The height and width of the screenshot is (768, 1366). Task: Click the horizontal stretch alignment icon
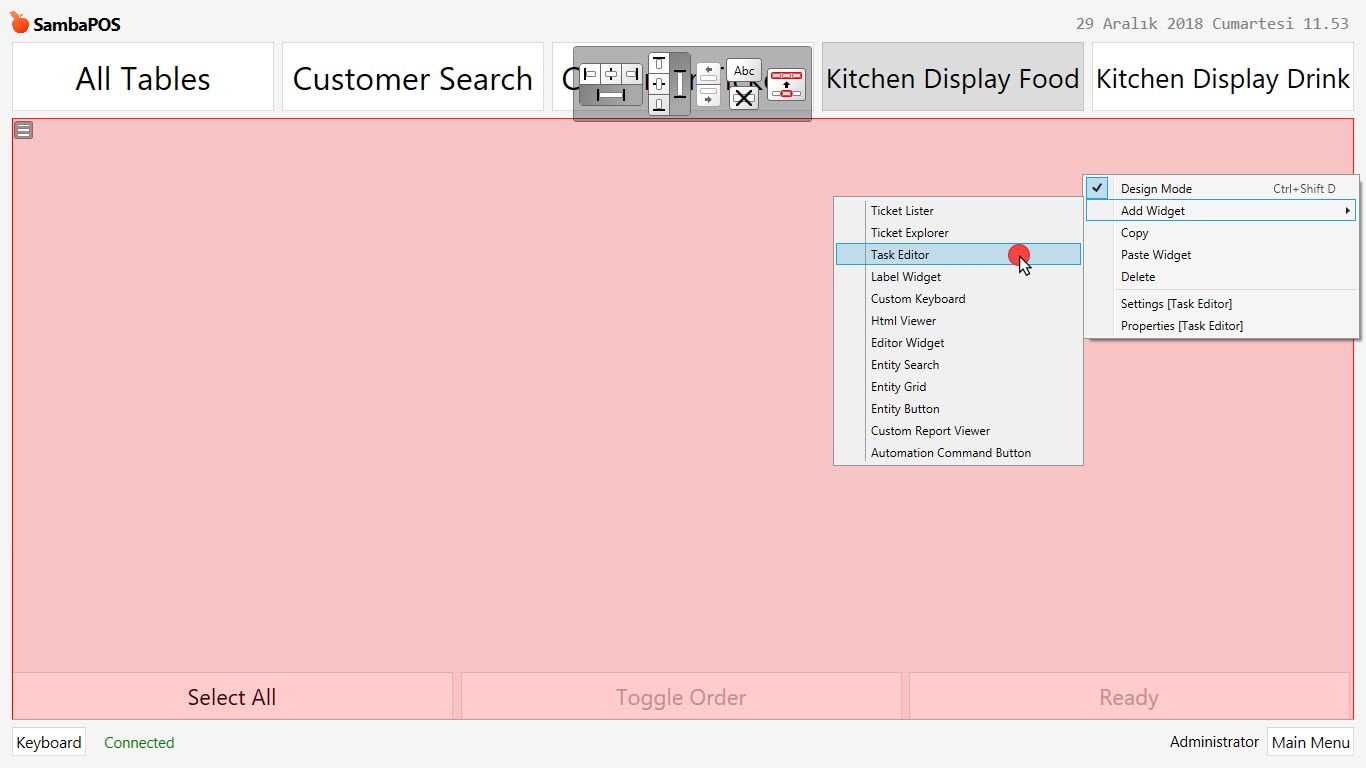[x=611, y=95]
